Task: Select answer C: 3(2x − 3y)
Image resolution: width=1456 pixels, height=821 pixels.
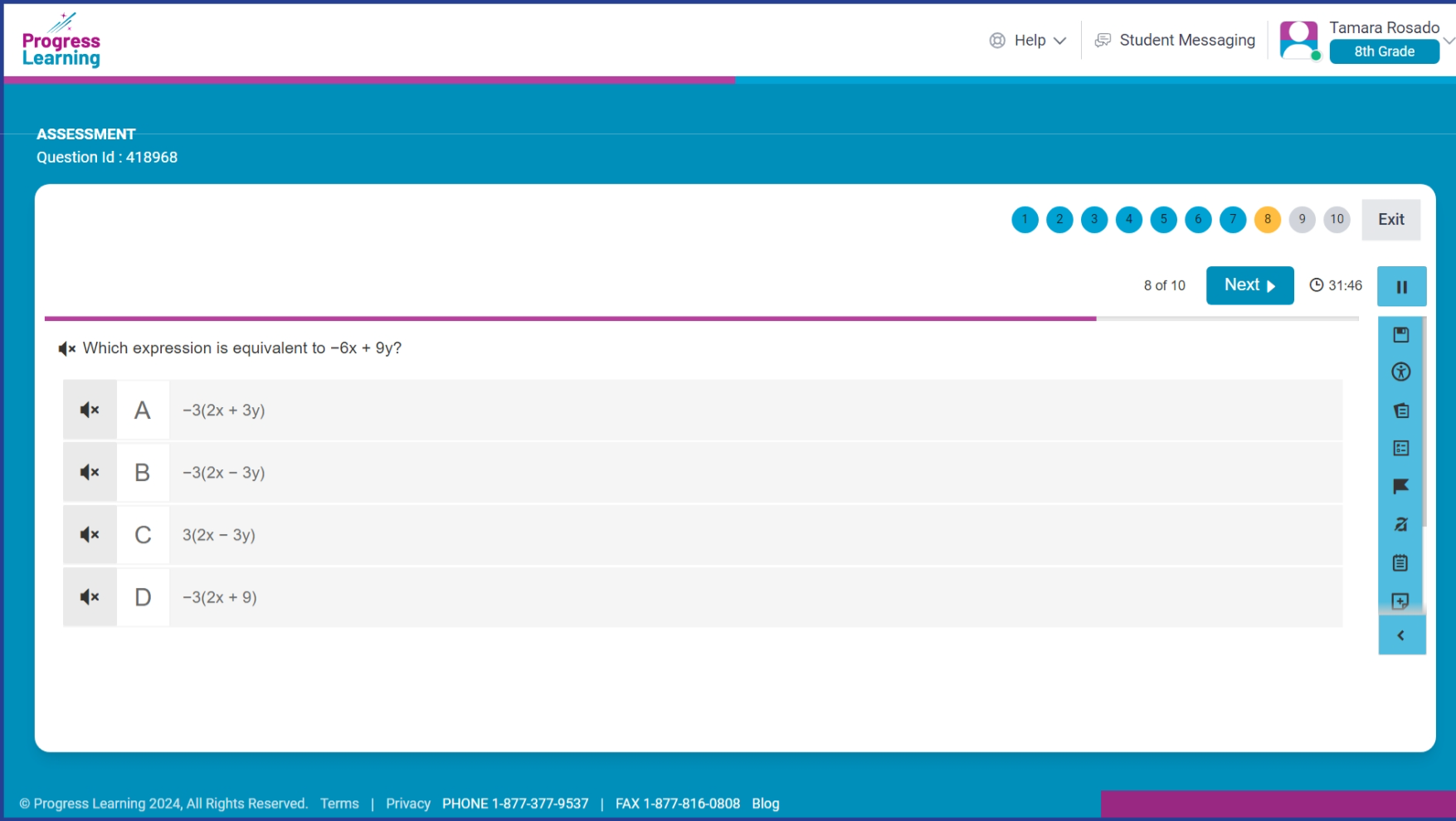Action: (703, 535)
